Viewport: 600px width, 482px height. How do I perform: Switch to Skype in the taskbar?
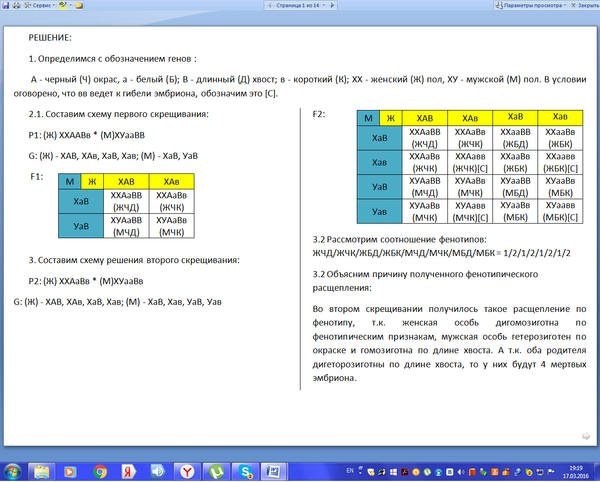244,470
